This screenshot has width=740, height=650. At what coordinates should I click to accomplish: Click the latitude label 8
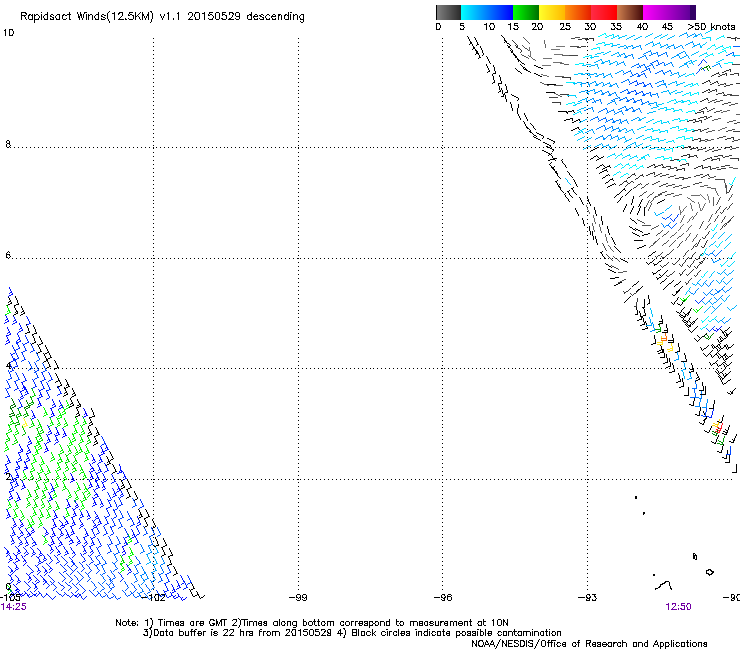click(8, 144)
